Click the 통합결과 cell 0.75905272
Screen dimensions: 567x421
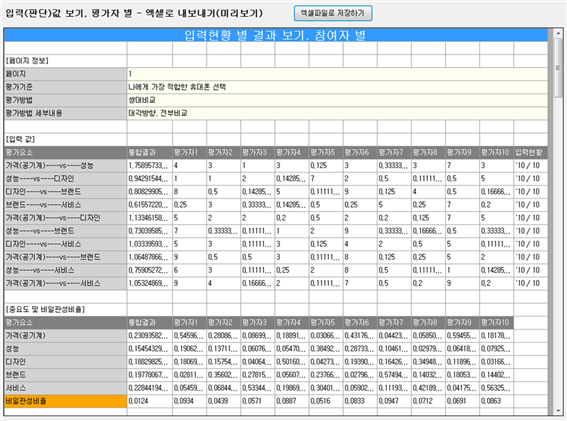150,270
